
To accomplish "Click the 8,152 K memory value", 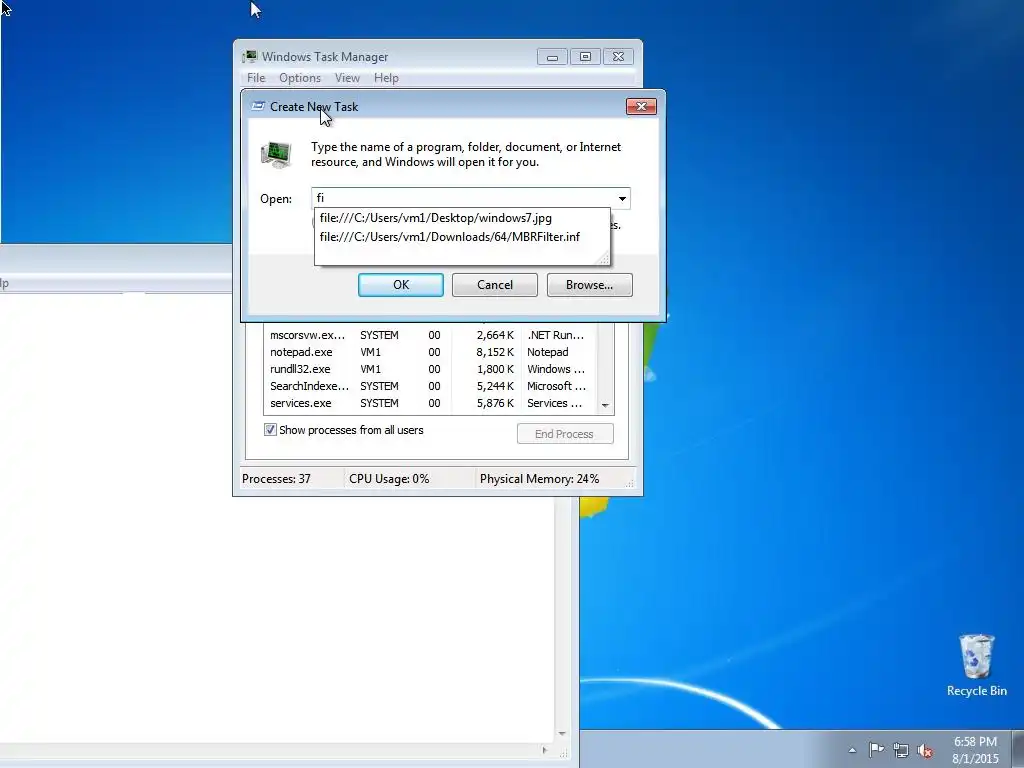I will pos(494,352).
